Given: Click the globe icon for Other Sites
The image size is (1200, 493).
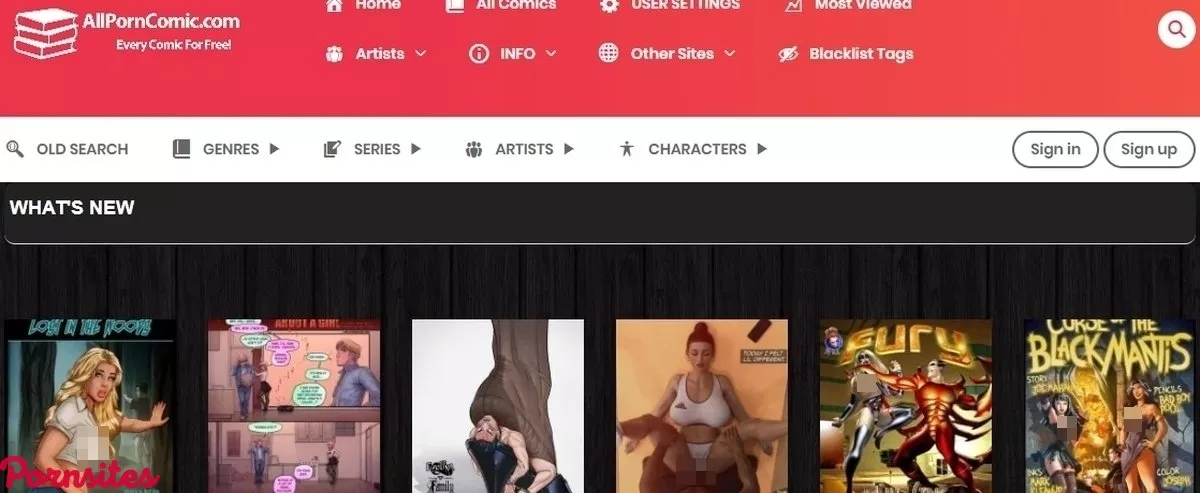Looking at the screenshot, I should coord(608,54).
